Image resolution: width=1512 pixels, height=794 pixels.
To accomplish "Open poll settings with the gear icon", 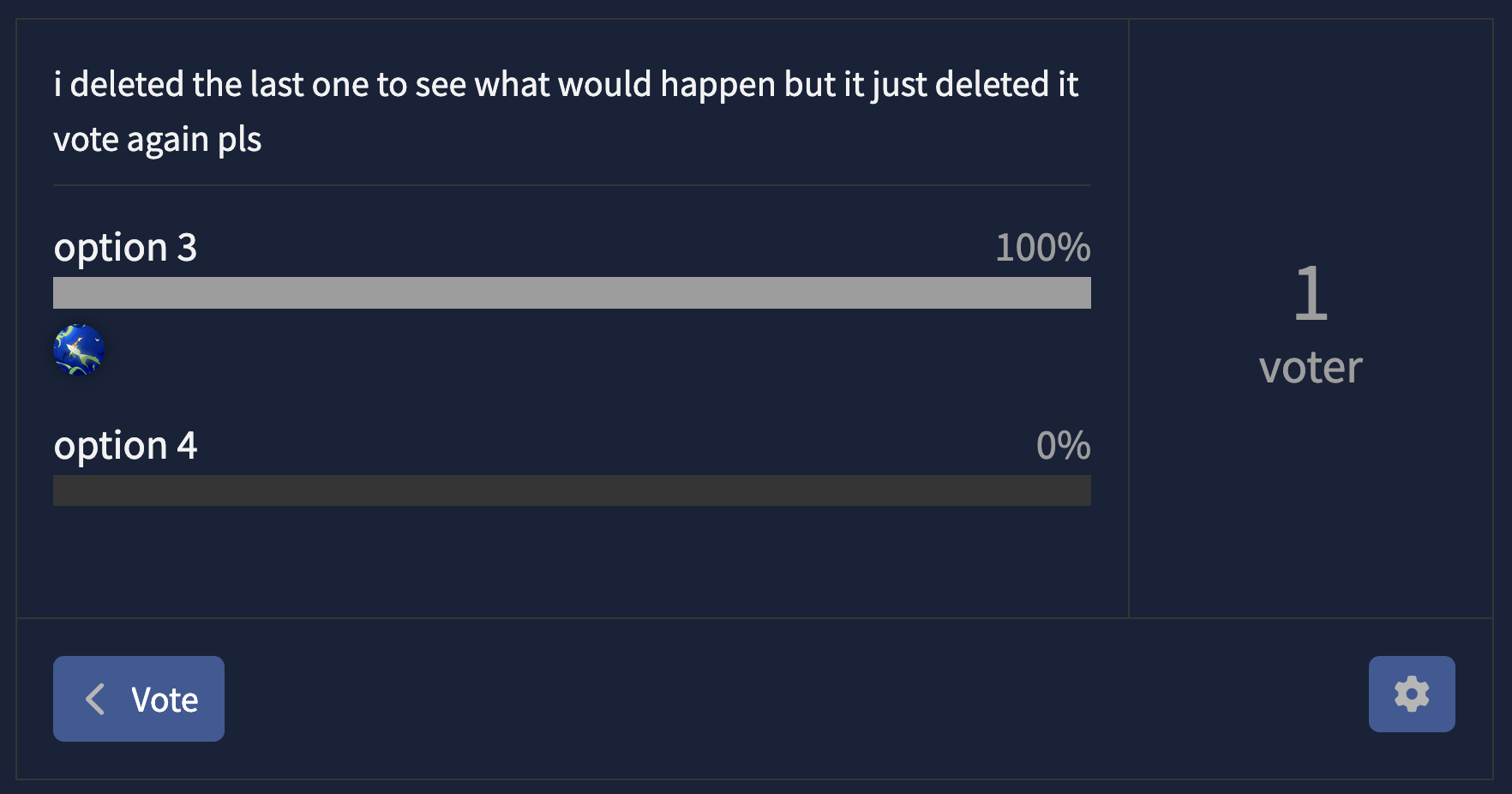I will pyautogui.click(x=1412, y=694).
